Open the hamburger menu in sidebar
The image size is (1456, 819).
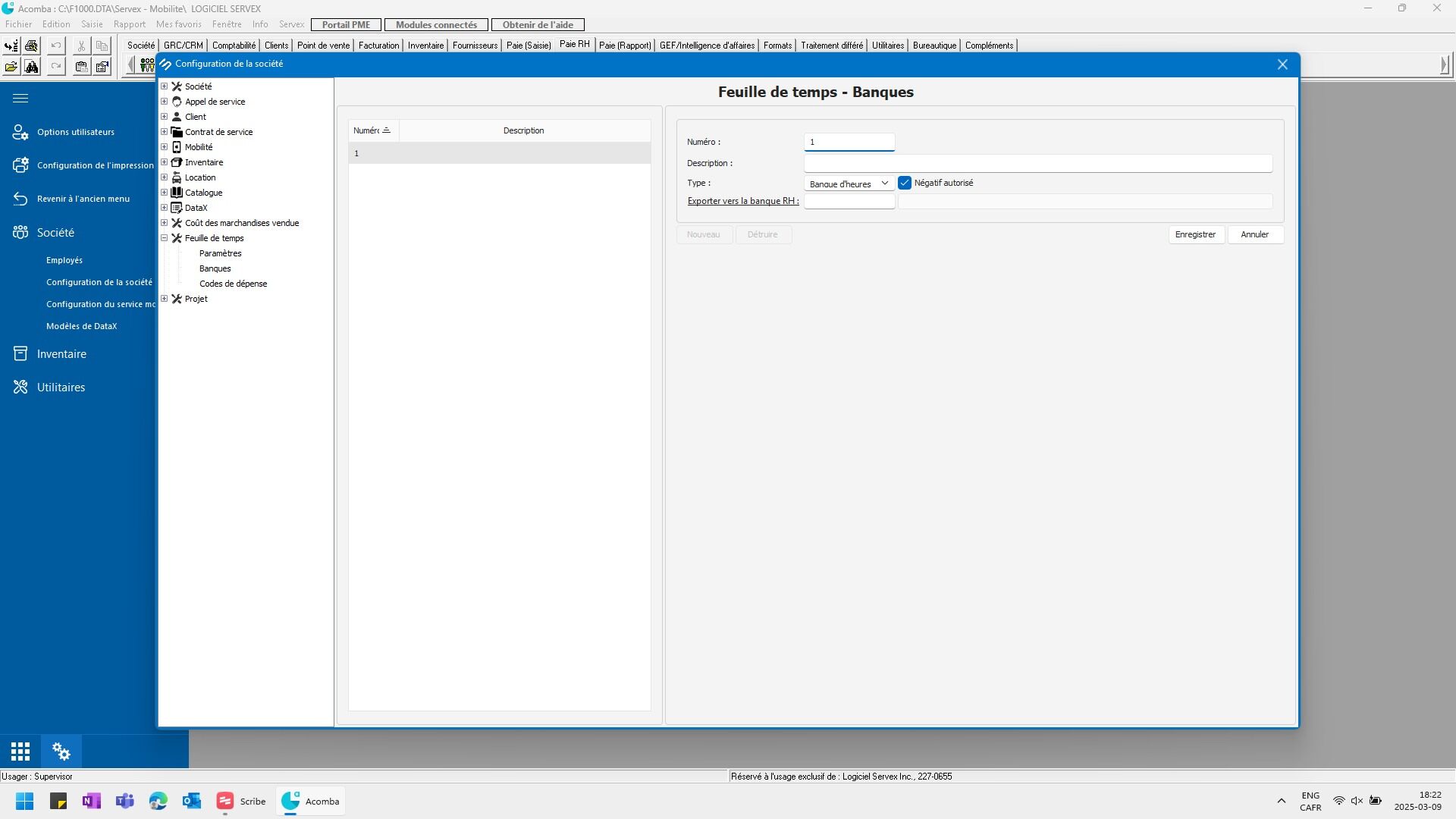point(20,98)
